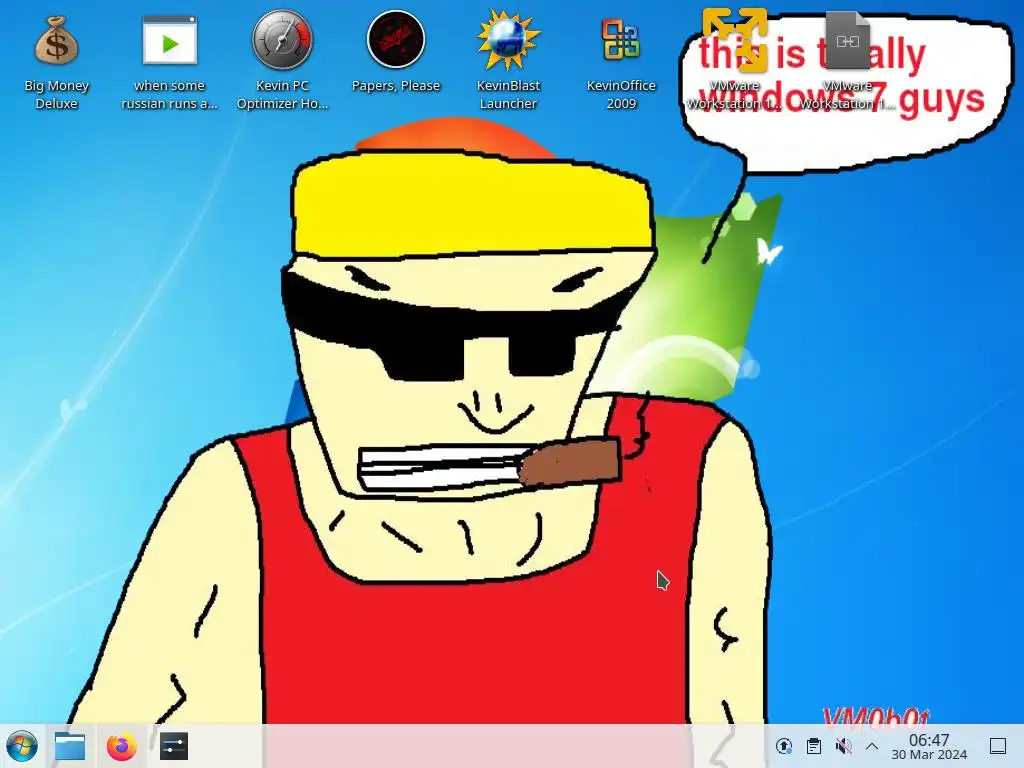Launch Kevin PC Optimizer from the desktop

pos(282,60)
